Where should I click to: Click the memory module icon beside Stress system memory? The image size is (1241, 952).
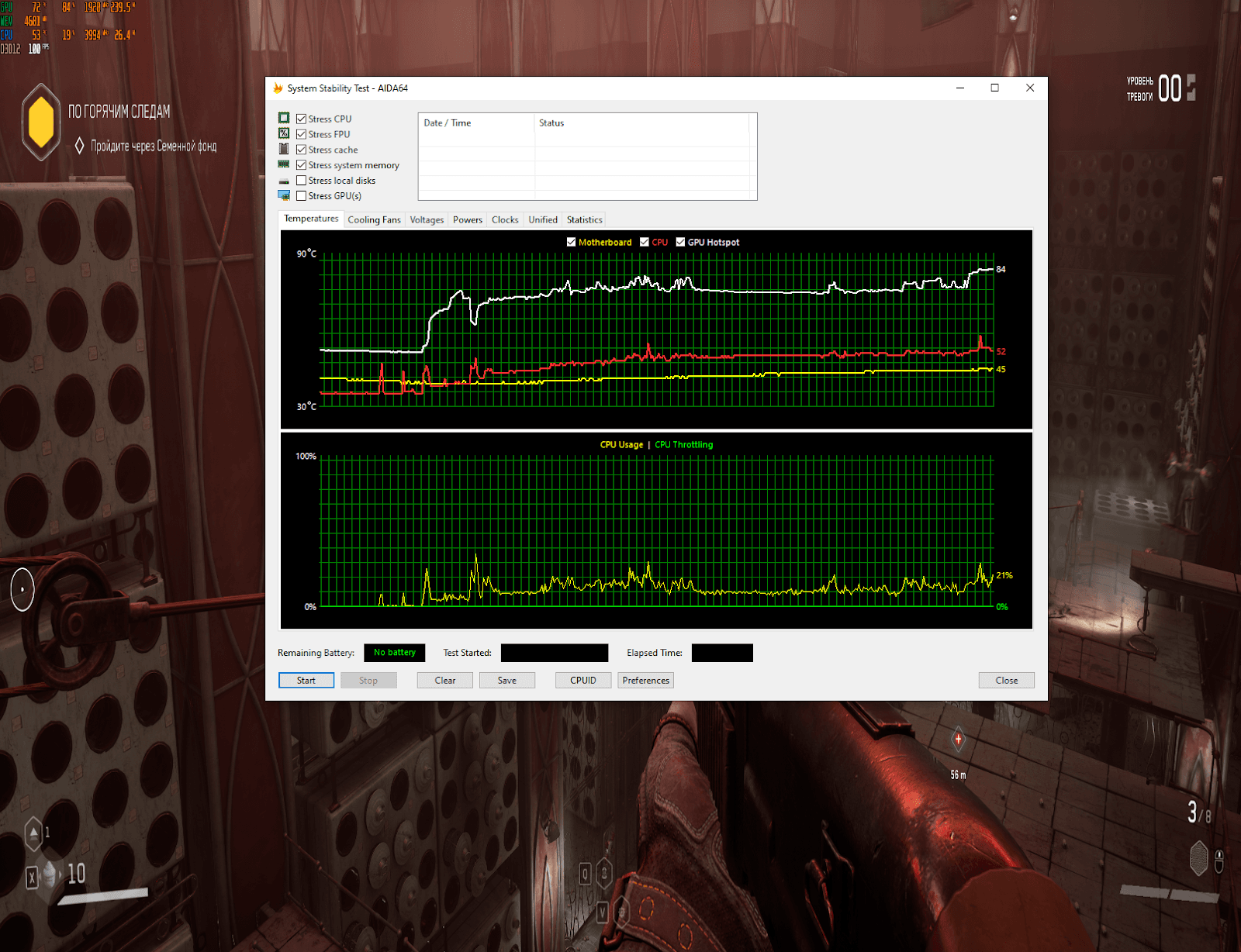(x=284, y=164)
